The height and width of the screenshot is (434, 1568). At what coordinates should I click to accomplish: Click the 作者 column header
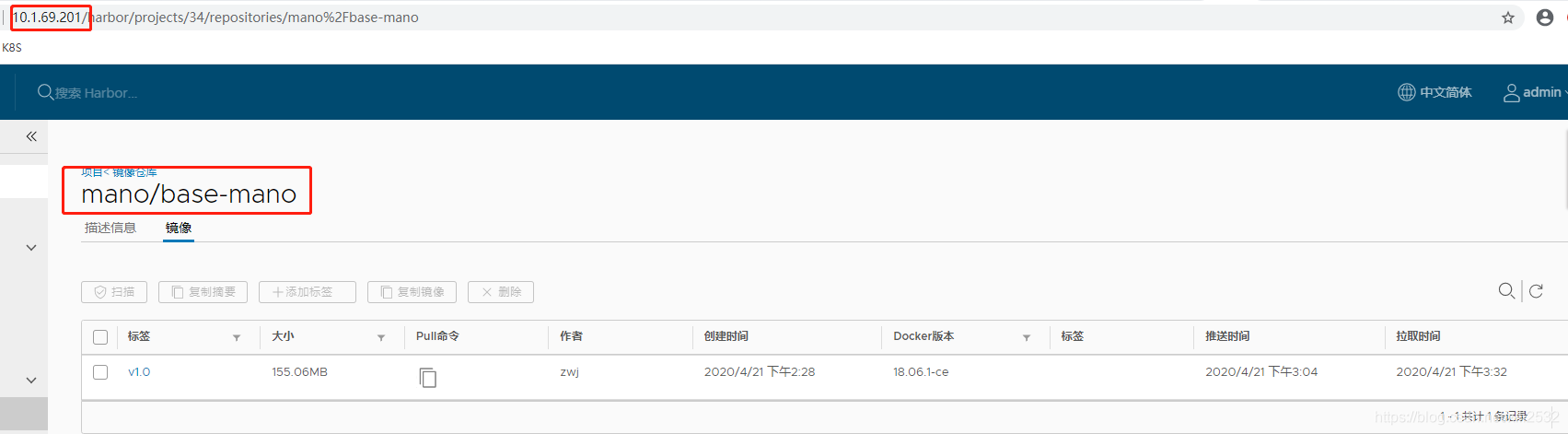click(571, 336)
